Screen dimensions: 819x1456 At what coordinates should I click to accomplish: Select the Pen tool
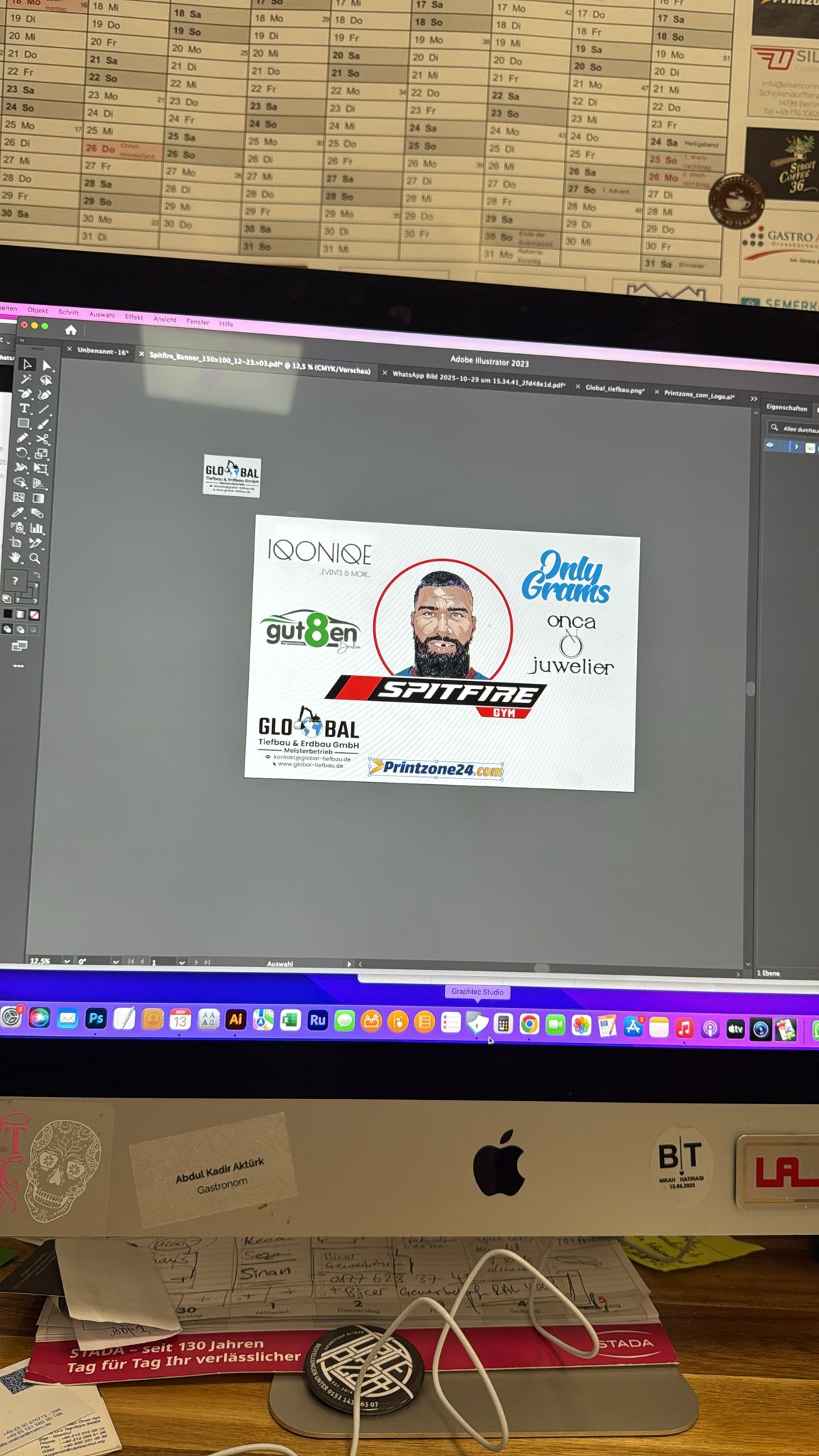pyautogui.click(x=25, y=393)
